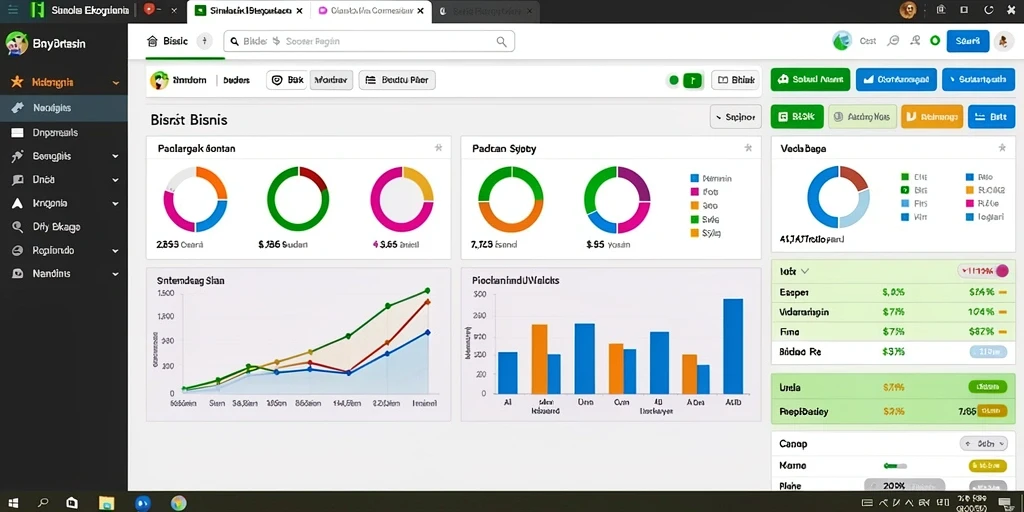Star the Vecla Baga chart card

point(1002,148)
